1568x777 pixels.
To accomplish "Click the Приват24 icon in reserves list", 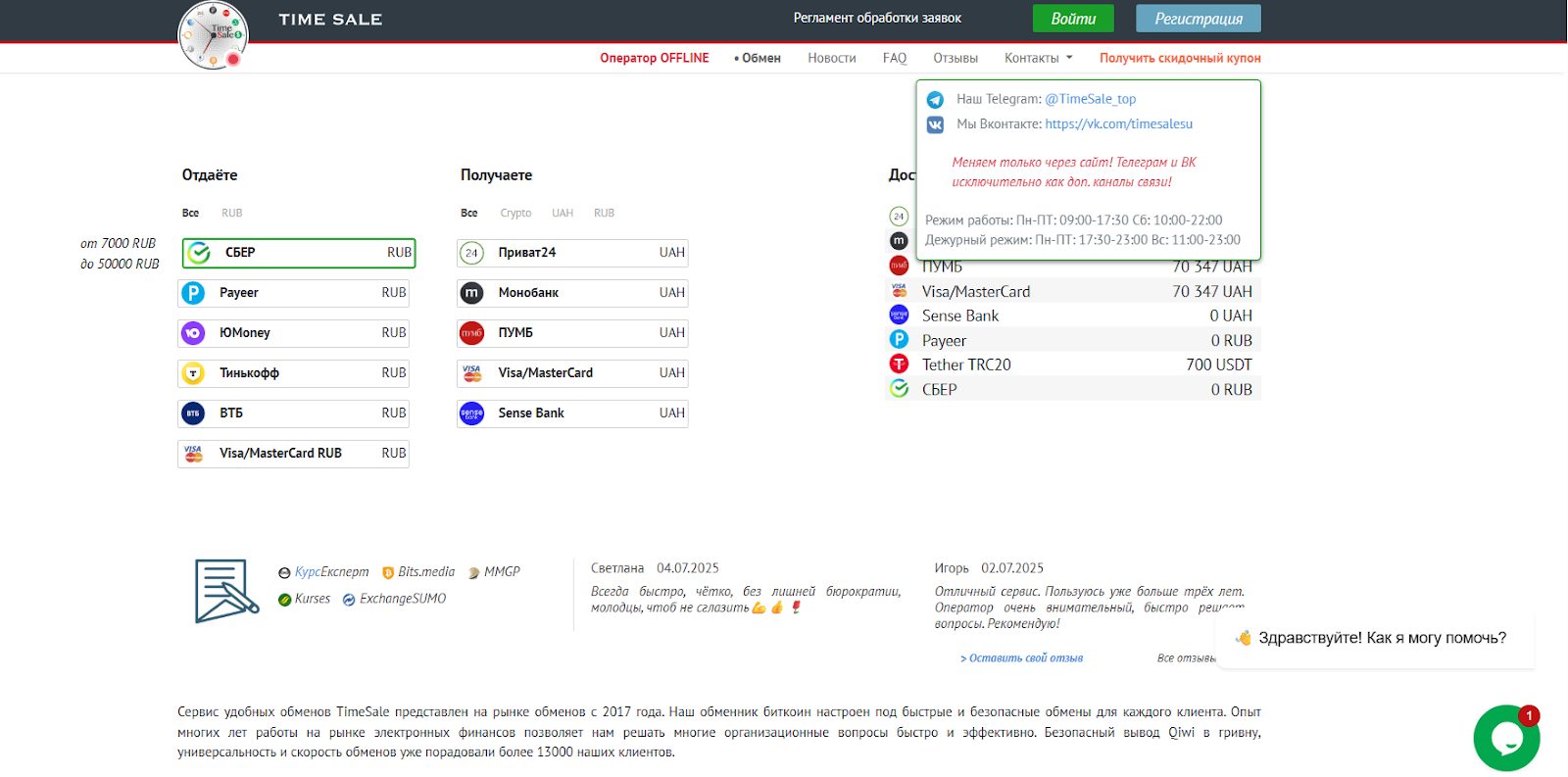I will tap(899, 217).
